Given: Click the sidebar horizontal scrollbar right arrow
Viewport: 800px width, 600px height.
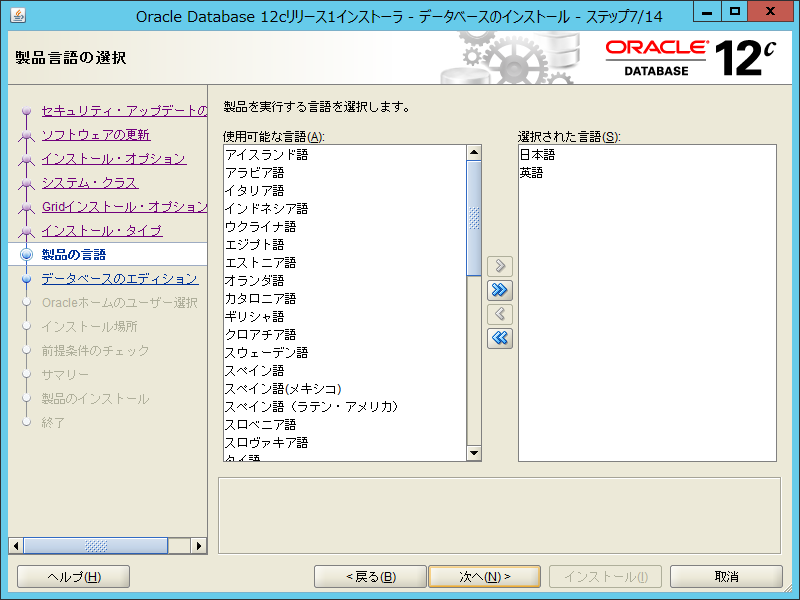Looking at the screenshot, I should (x=199, y=546).
